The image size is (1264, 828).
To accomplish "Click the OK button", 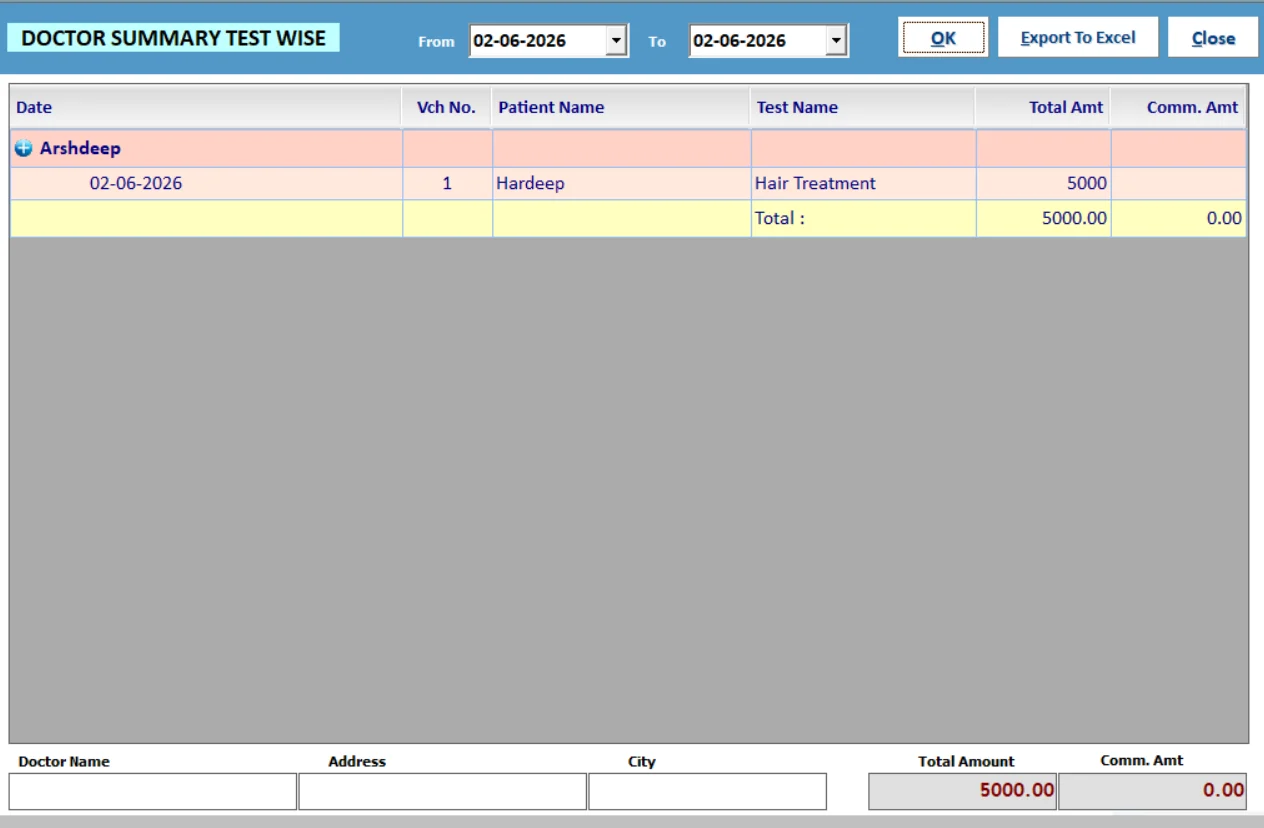I will point(943,38).
